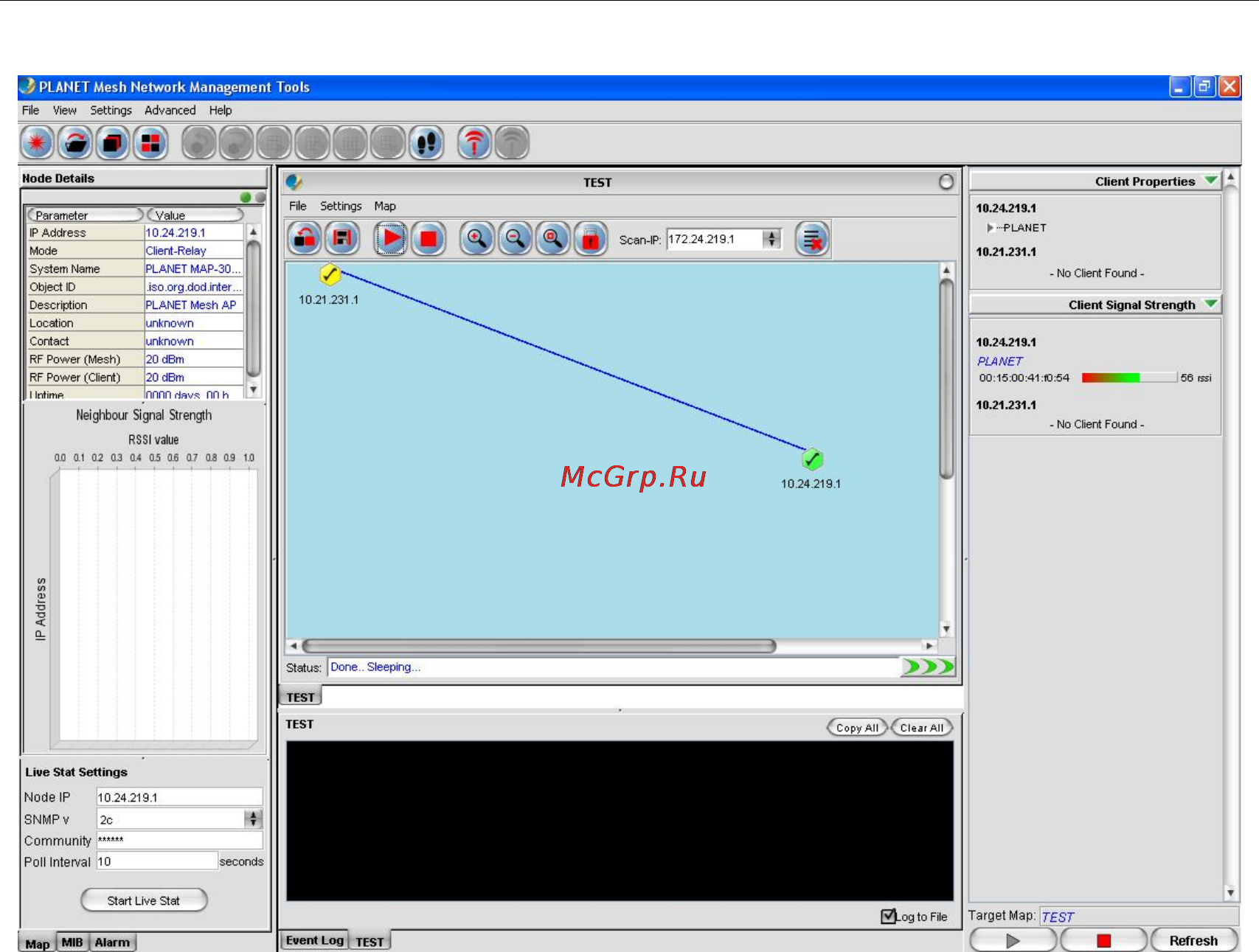Stop scanning with the red square icon
This screenshot has height=952, width=1259.
pos(429,239)
